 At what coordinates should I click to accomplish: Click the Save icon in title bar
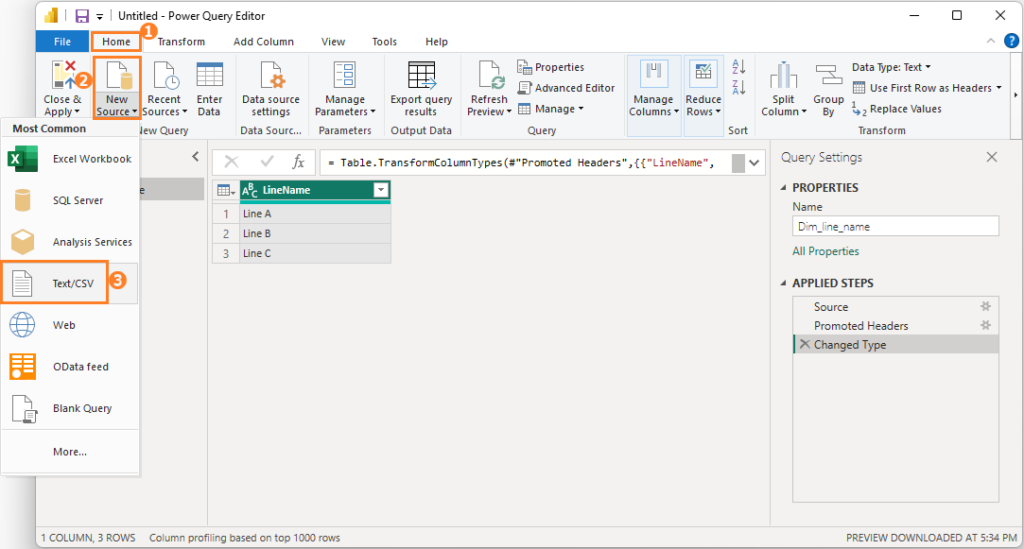[x=82, y=16]
